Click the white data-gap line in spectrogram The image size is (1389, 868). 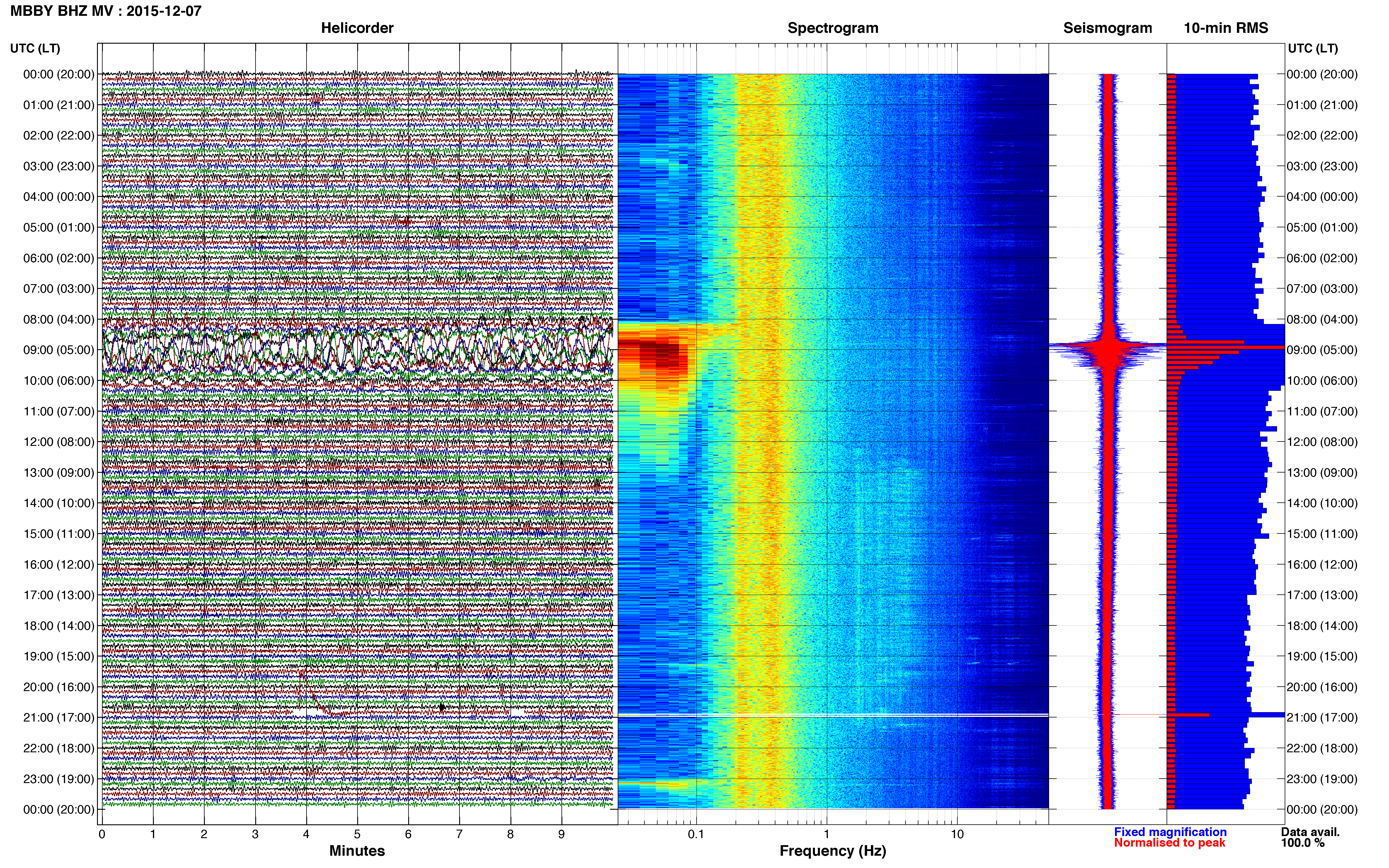(x=833, y=715)
